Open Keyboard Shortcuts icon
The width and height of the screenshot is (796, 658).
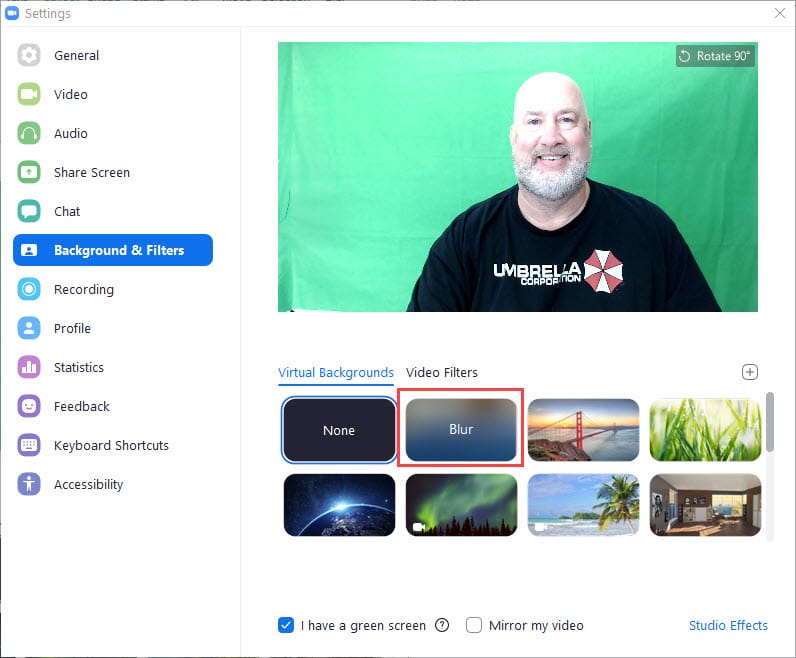tap(29, 446)
